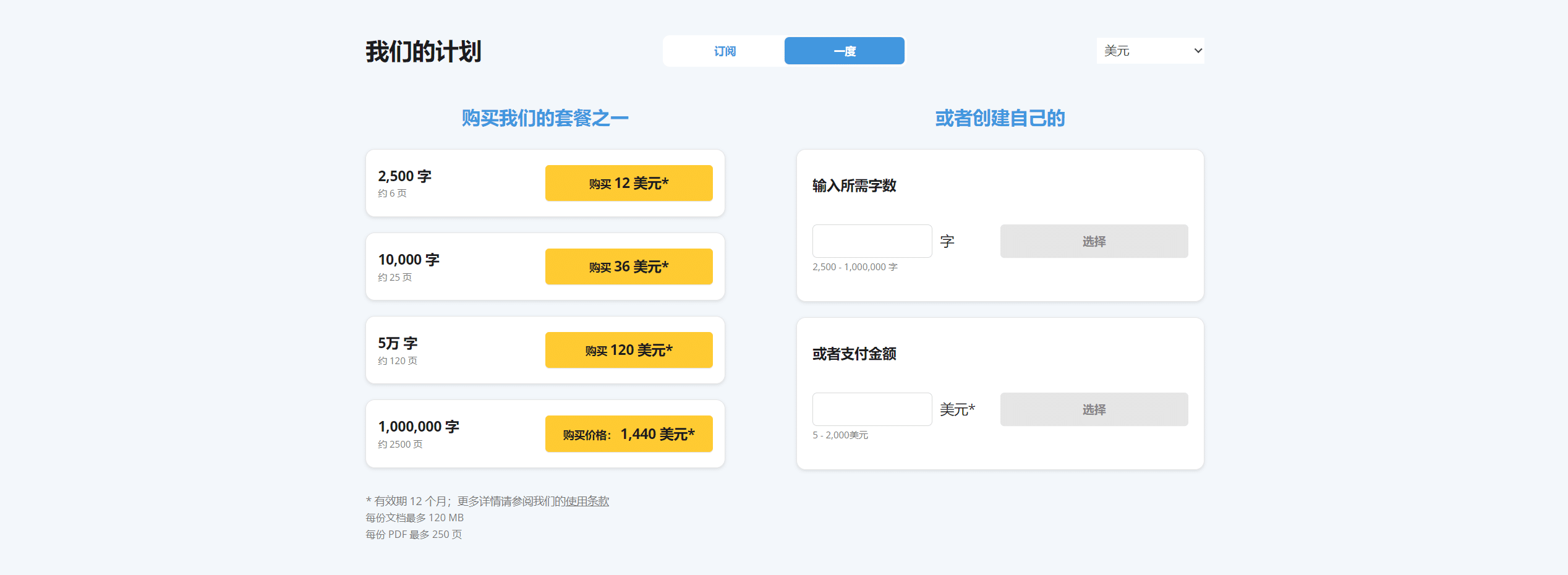The width and height of the screenshot is (1568, 575).
Task: Click the 我们的计划 page heading
Action: pyautogui.click(x=424, y=51)
